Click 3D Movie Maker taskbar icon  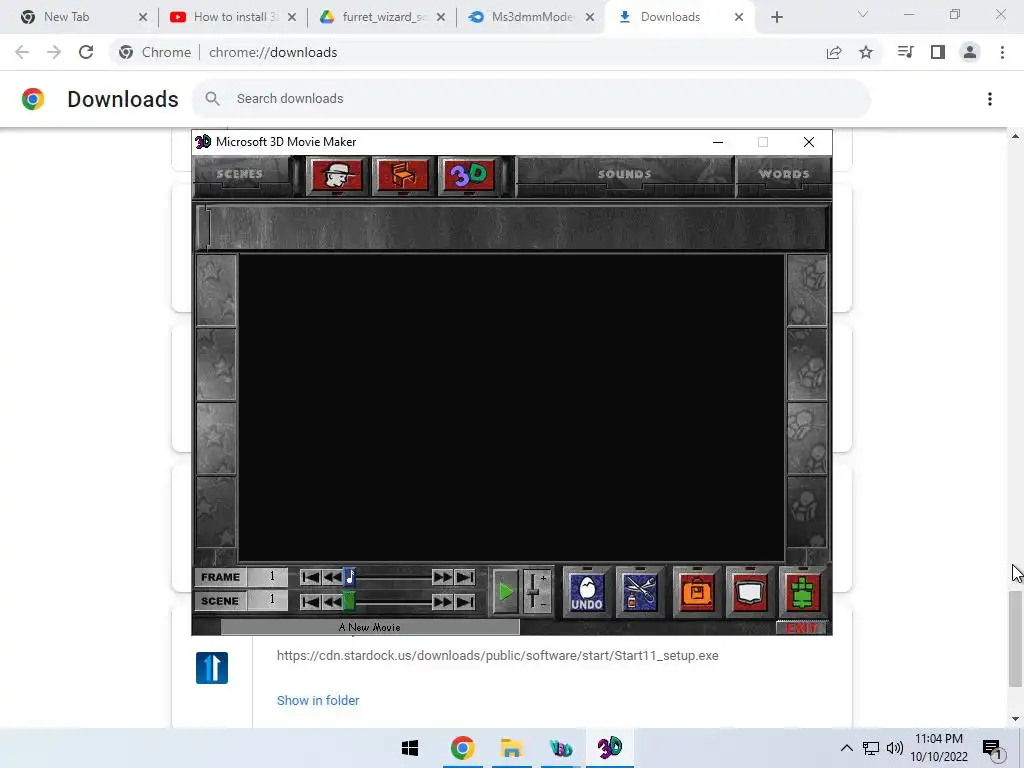click(x=610, y=748)
